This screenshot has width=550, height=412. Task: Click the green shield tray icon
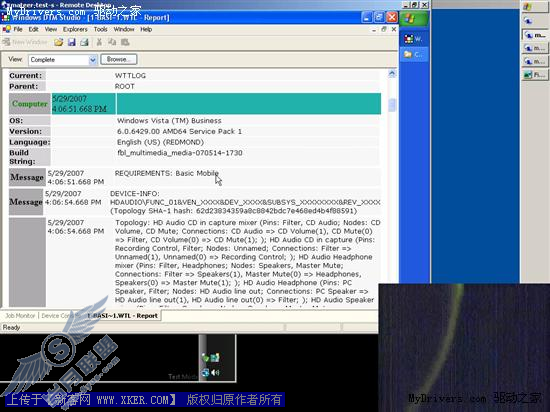point(205,358)
